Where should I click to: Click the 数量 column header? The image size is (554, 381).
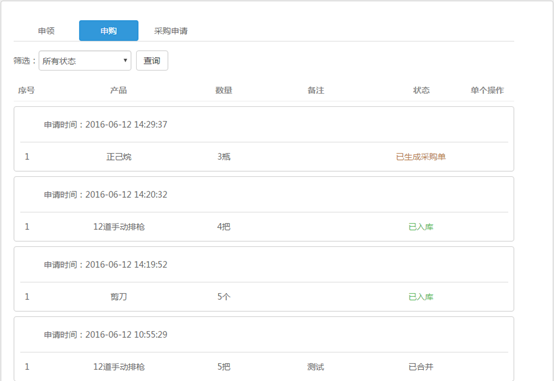pyautogui.click(x=224, y=90)
